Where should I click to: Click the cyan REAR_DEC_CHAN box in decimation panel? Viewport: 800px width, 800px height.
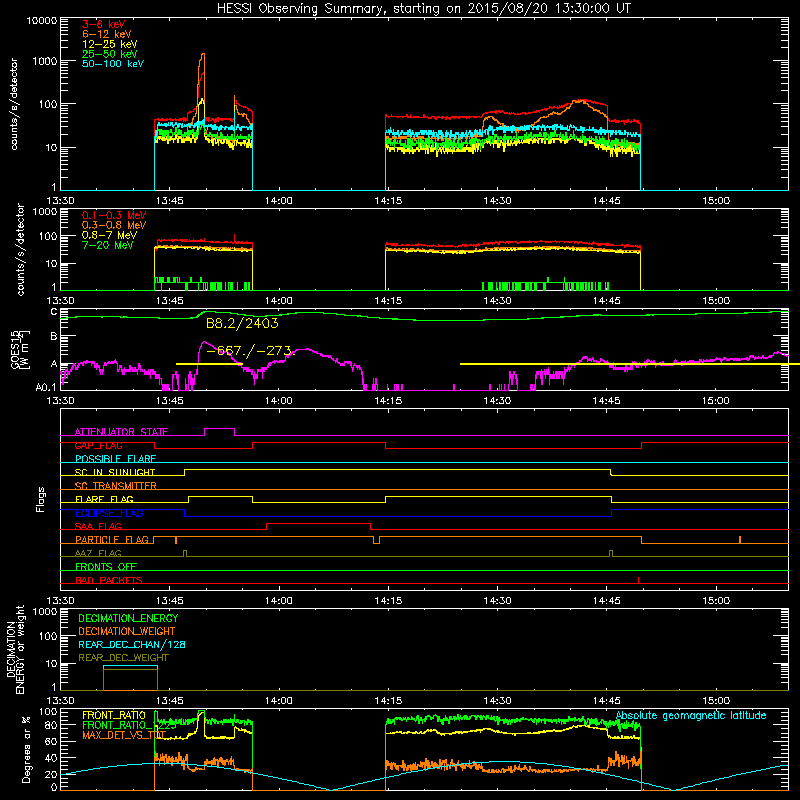(x=131, y=666)
